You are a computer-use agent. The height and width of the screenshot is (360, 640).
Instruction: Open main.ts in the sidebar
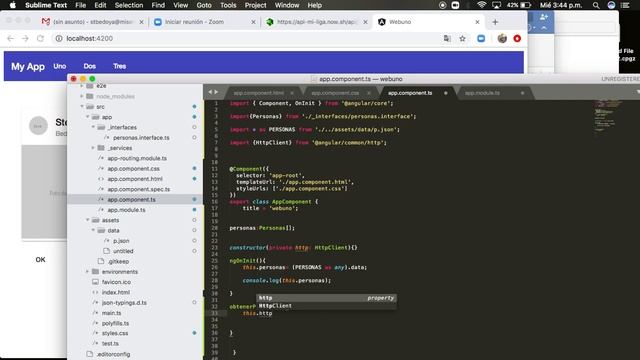(111, 313)
